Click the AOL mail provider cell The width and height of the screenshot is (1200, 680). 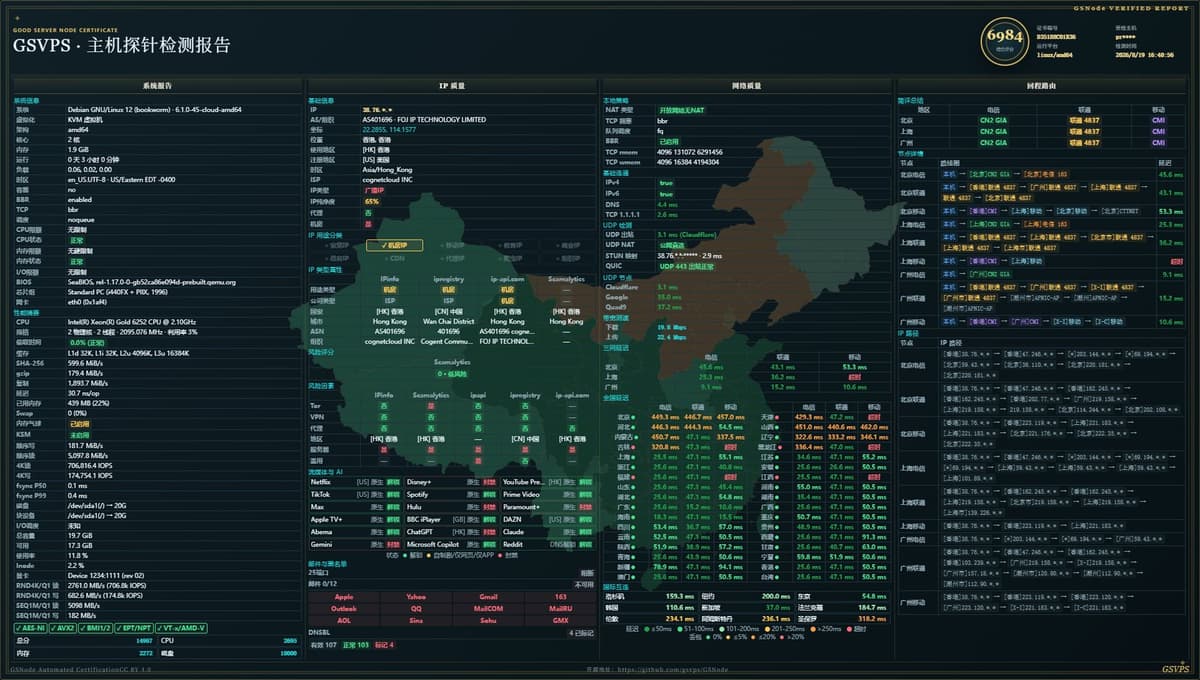tap(344, 621)
